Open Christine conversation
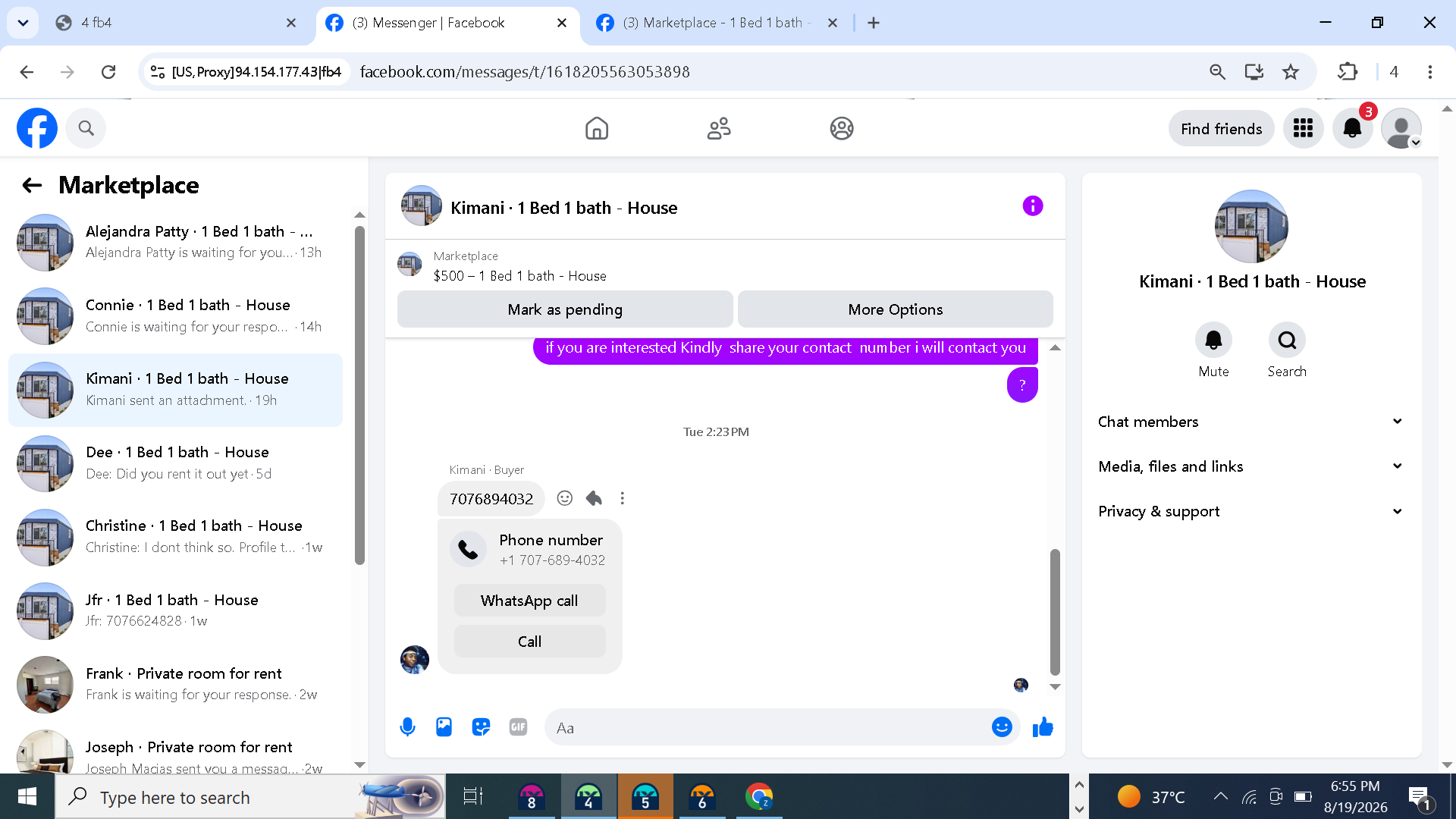1456x819 pixels. click(x=176, y=536)
